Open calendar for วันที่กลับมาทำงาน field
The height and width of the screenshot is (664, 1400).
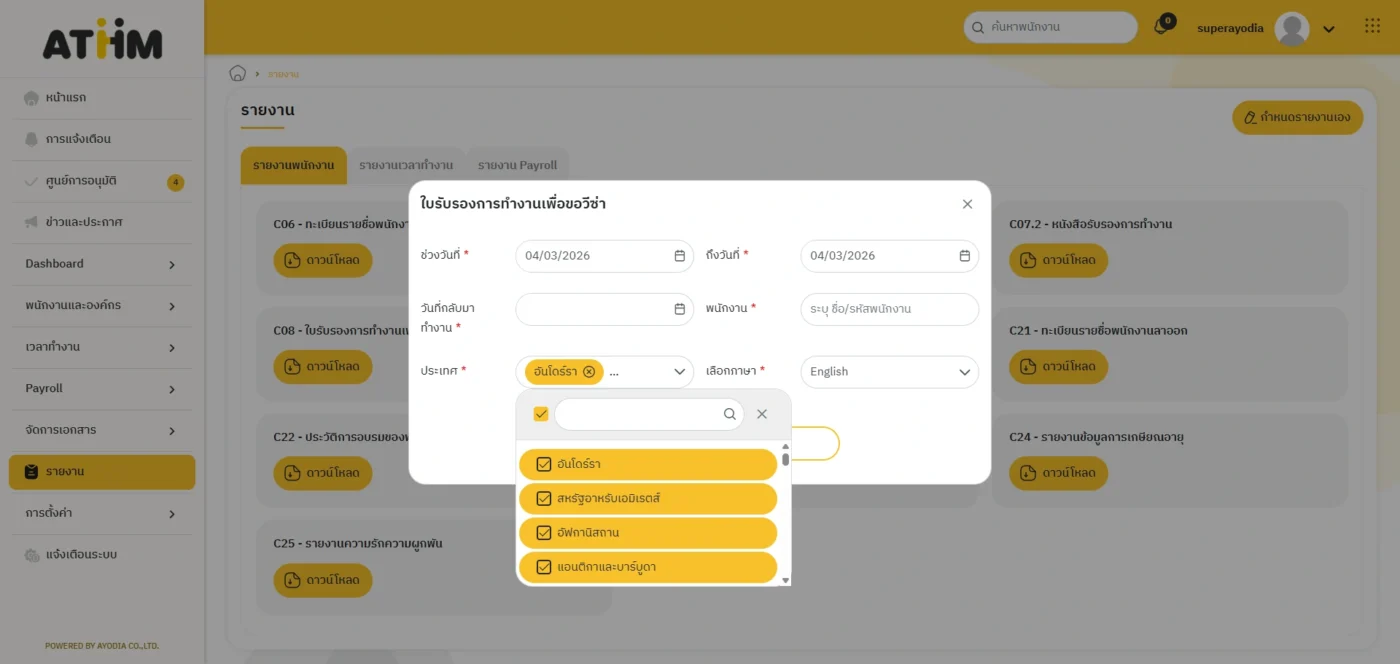679,309
